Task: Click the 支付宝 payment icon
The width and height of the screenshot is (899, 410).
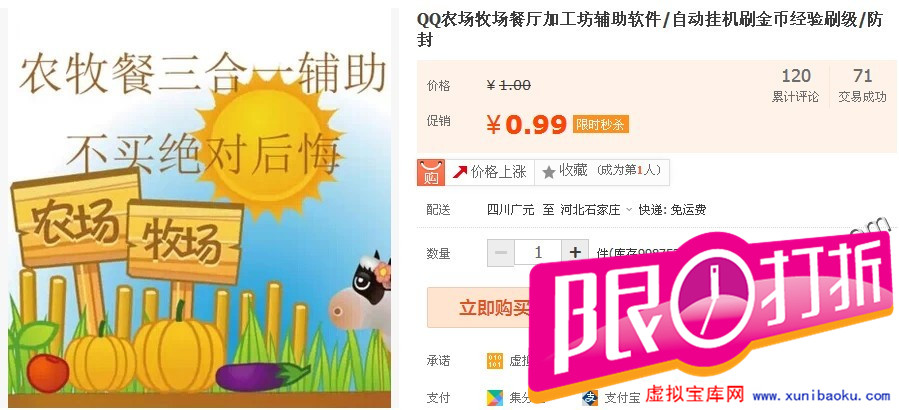Action: click(590, 397)
